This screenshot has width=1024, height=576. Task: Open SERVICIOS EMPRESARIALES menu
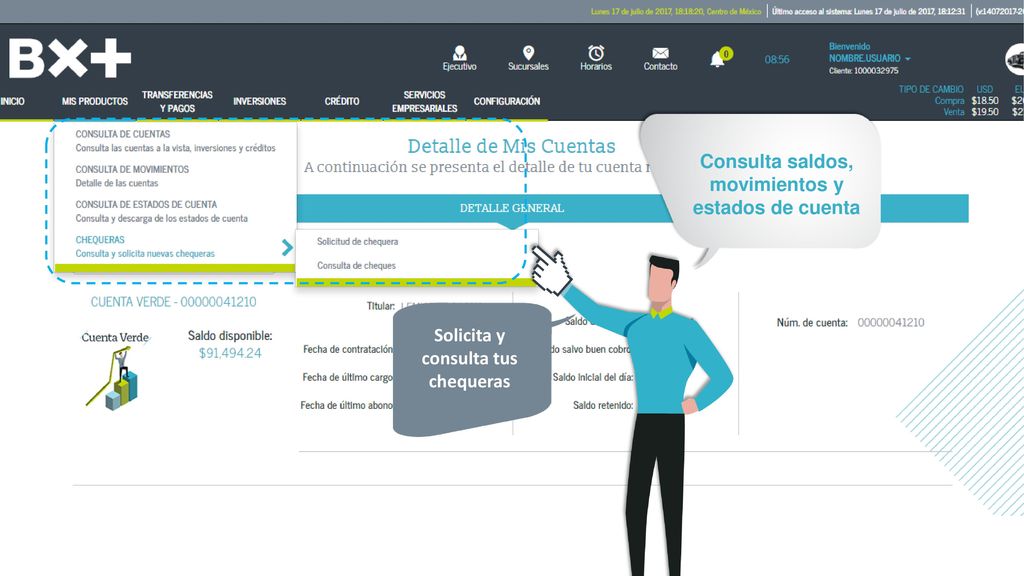[424, 101]
